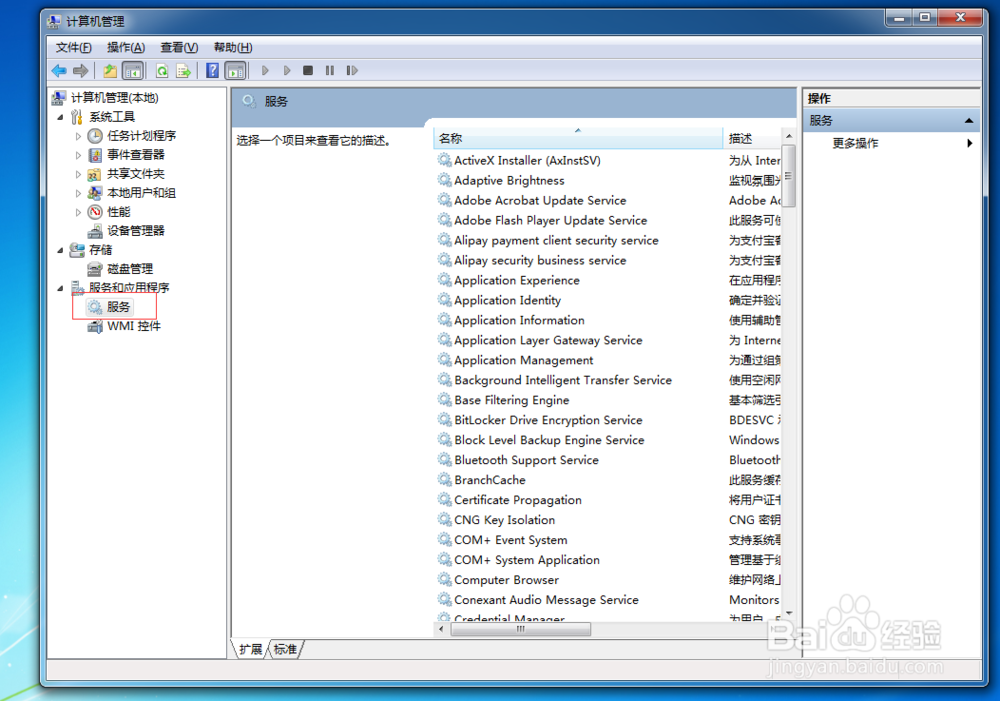
Task: Collapse the 存储 tree node
Action: click(61, 251)
